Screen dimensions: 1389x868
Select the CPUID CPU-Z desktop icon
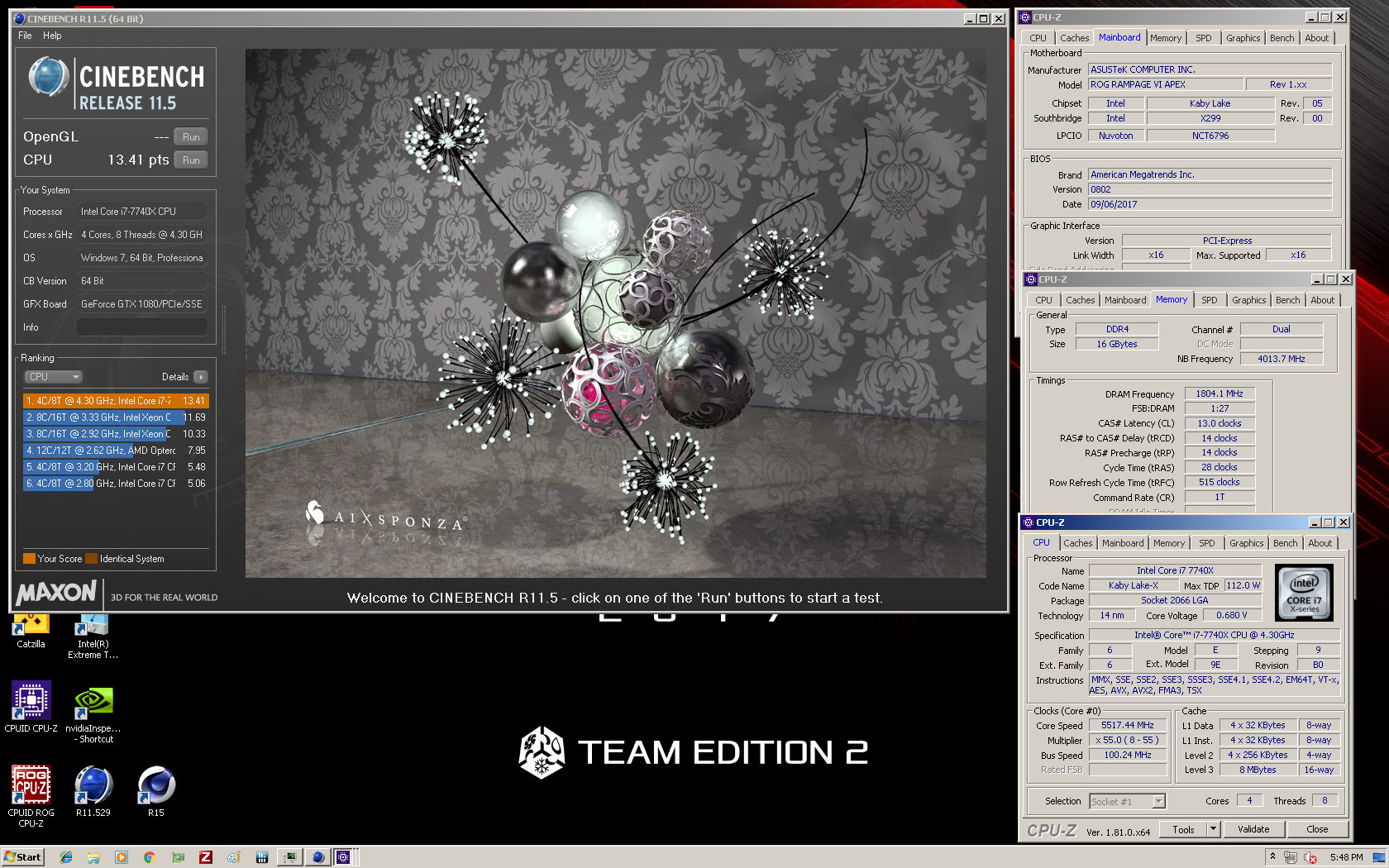pos(31,707)
